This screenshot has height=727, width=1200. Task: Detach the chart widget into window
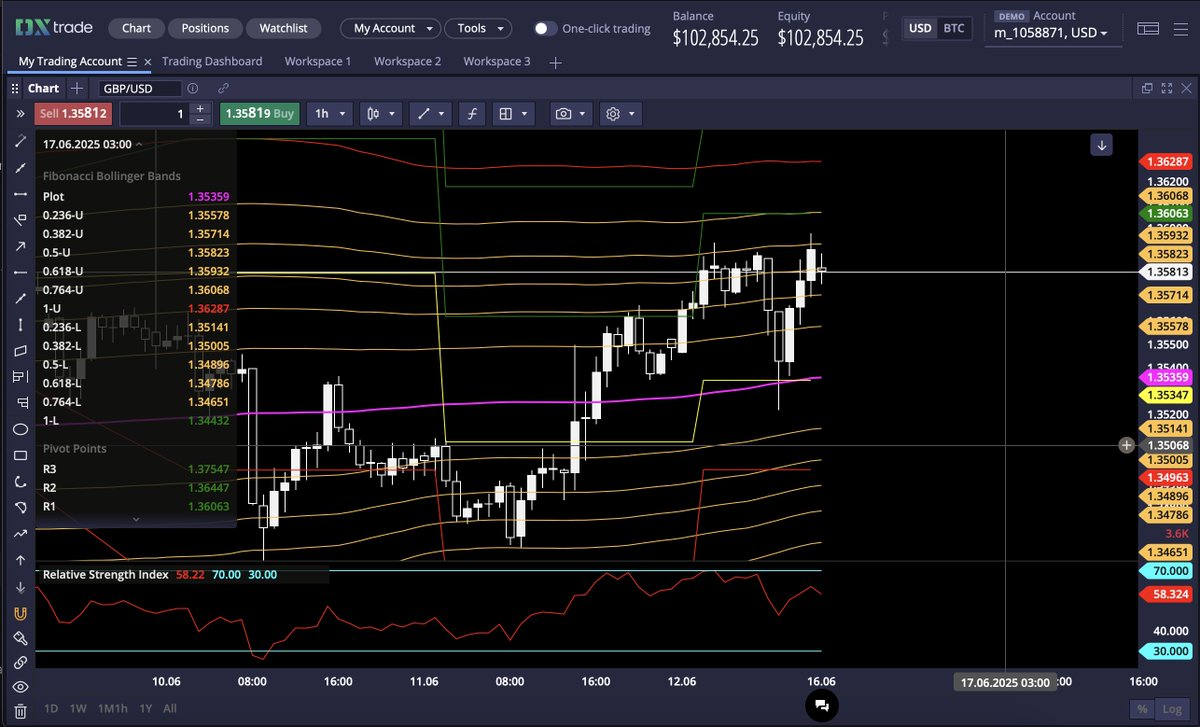point(1147,88)
